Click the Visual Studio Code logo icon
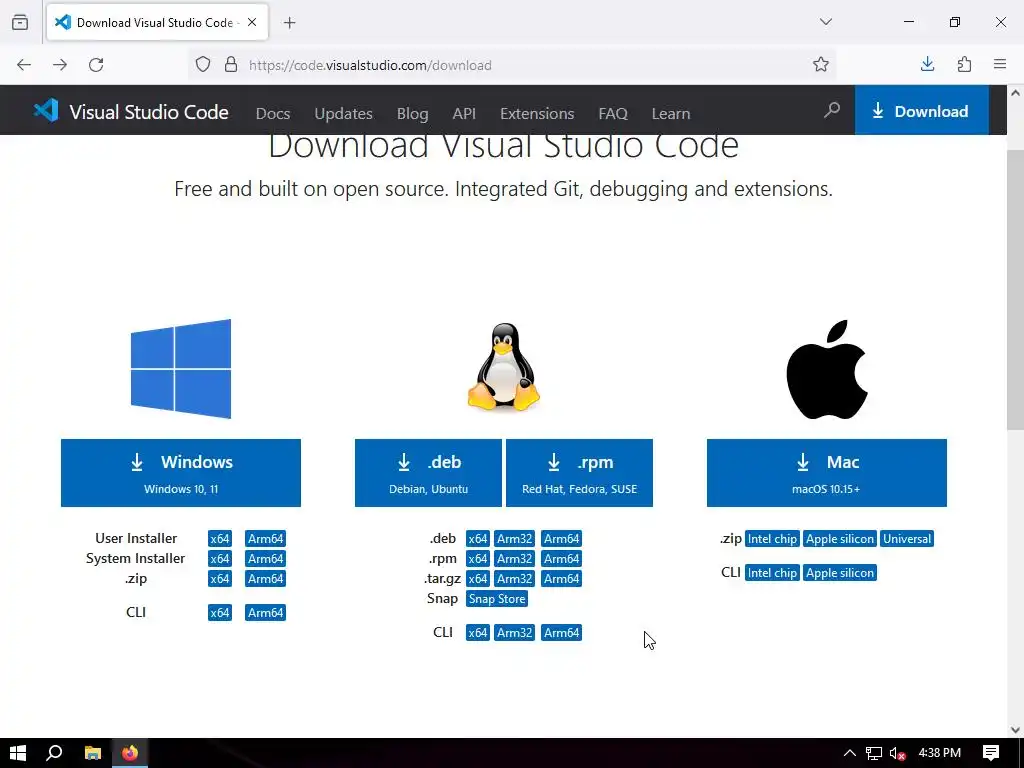This screenshot has height=768, width=1024. click(x=46, y=110)
